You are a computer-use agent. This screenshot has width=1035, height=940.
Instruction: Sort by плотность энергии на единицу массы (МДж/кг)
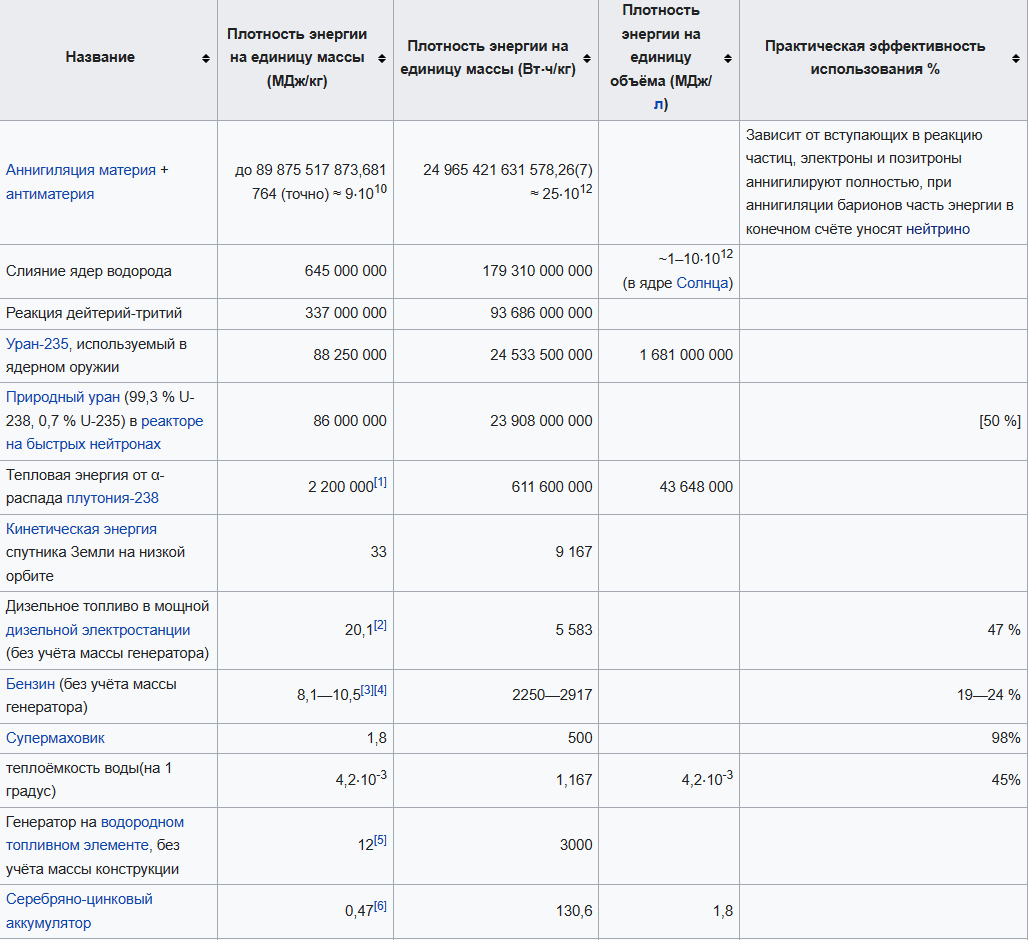(x=382, y=57)
